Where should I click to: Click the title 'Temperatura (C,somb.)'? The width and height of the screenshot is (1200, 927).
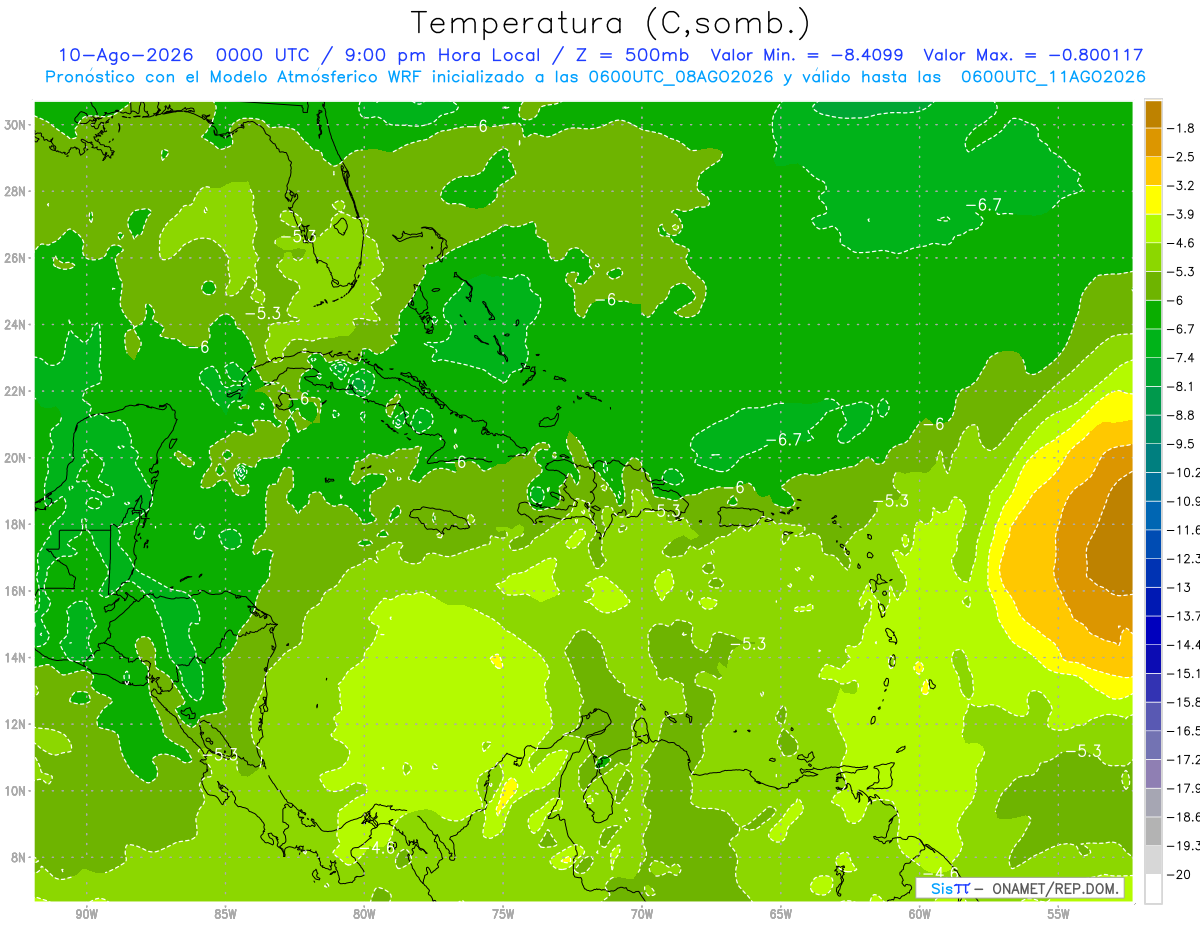coord(611,23)
